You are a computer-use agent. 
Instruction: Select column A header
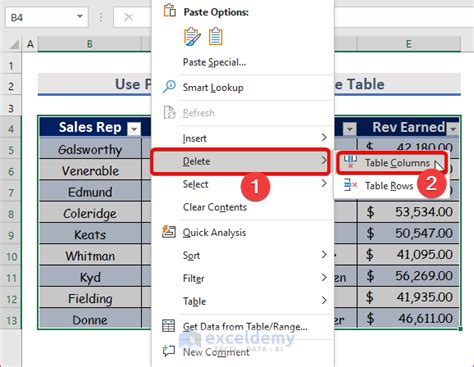pyautogui.click(x=30, y=44)
